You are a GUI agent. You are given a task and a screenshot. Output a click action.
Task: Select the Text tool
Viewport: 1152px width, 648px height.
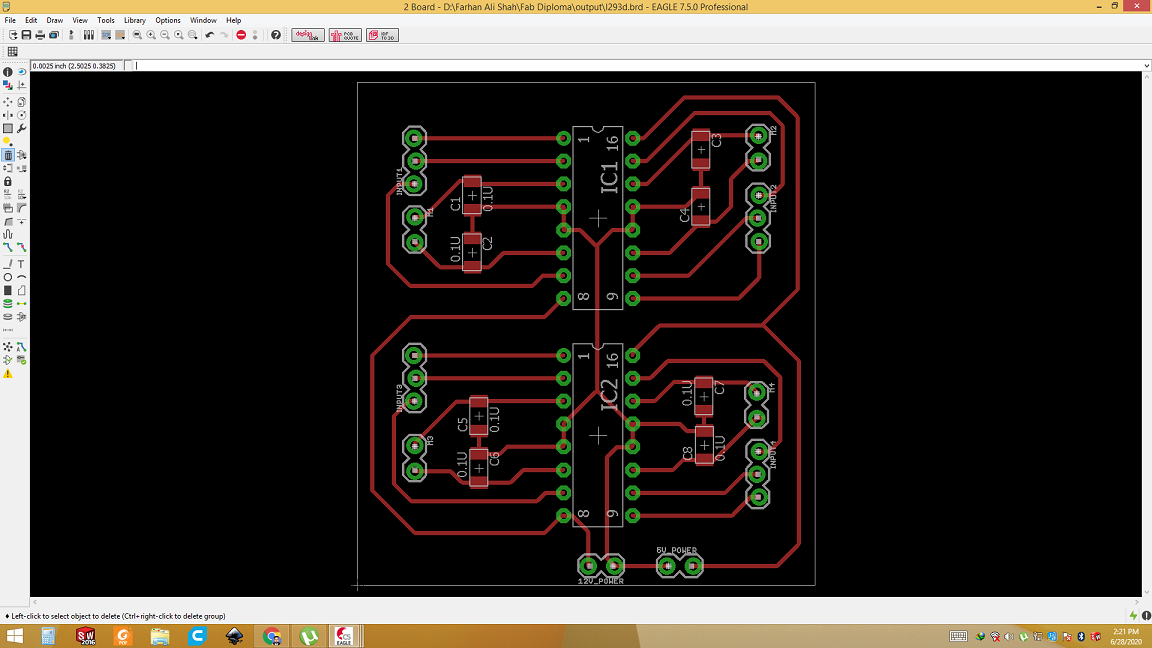point(21,264)
